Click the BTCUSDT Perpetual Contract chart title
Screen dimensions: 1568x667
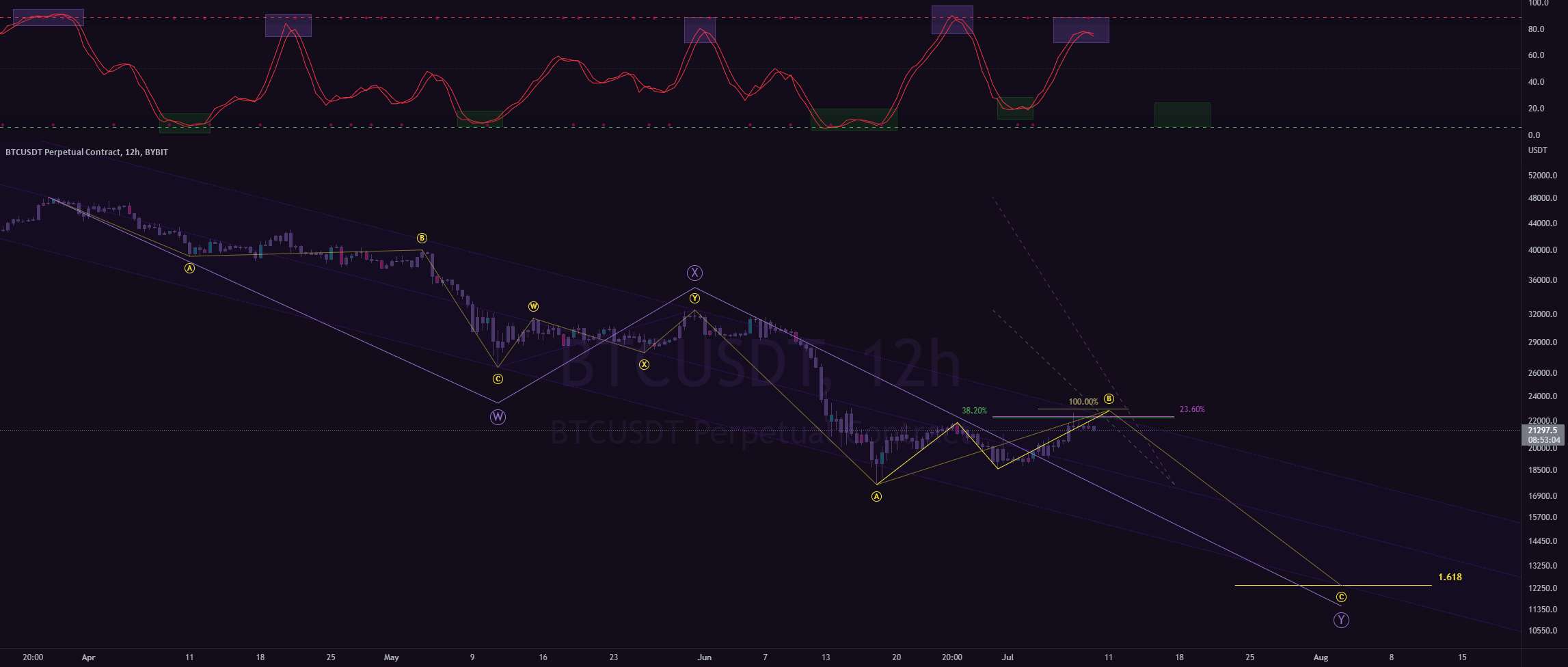(x=87, y=152)
